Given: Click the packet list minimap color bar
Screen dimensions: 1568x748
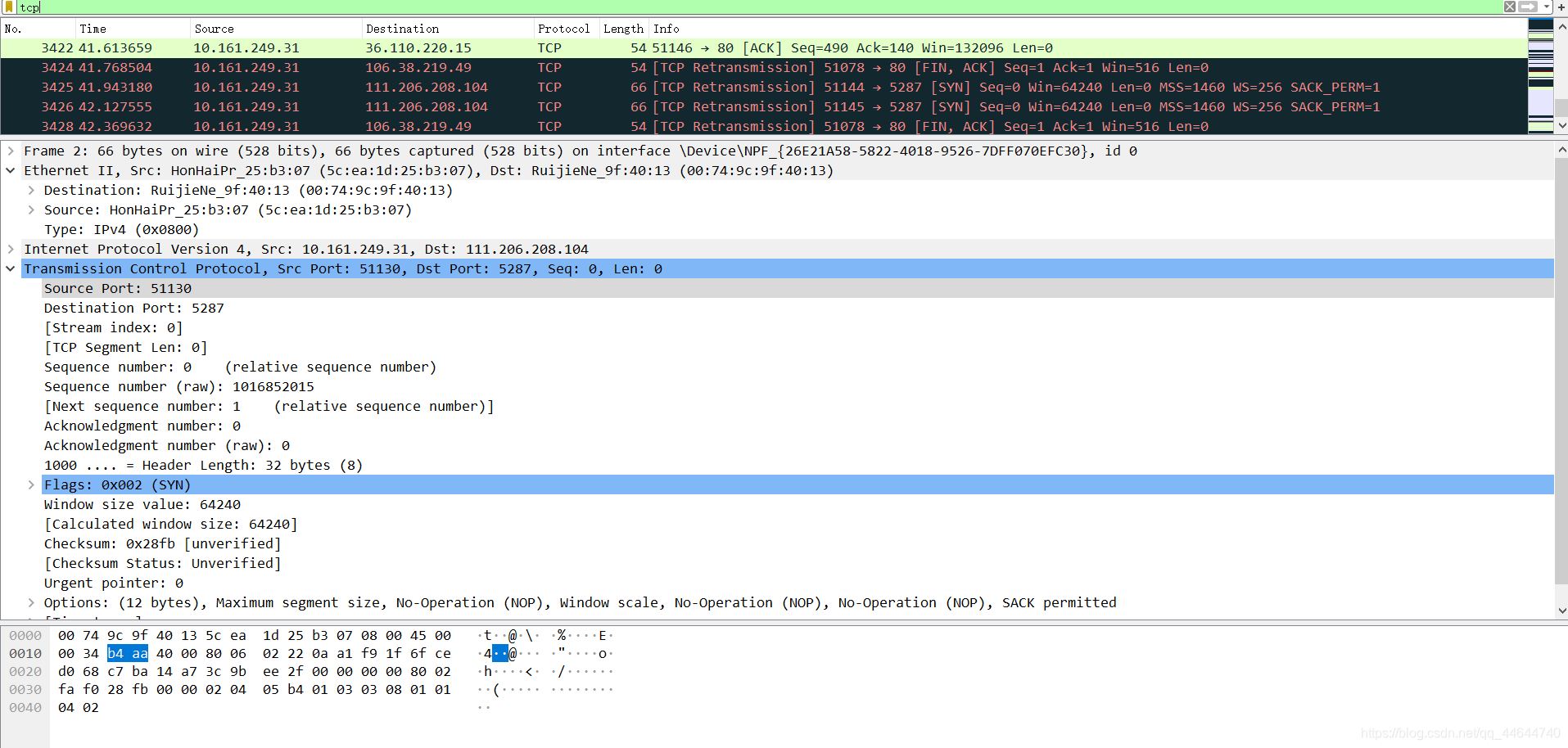Looking at the screenshot, I should click(1540, 75).
